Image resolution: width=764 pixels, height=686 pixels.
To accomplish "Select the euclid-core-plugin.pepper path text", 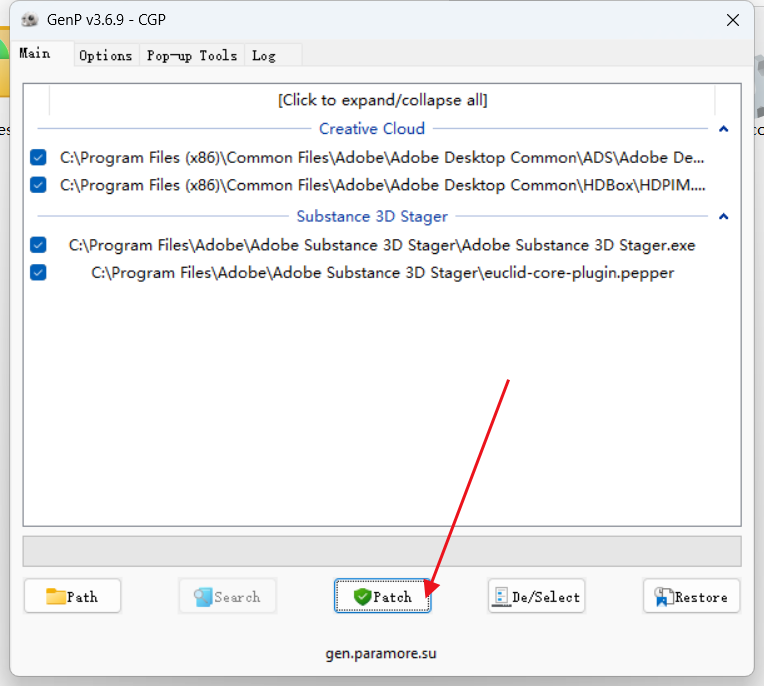I will 382,273.
